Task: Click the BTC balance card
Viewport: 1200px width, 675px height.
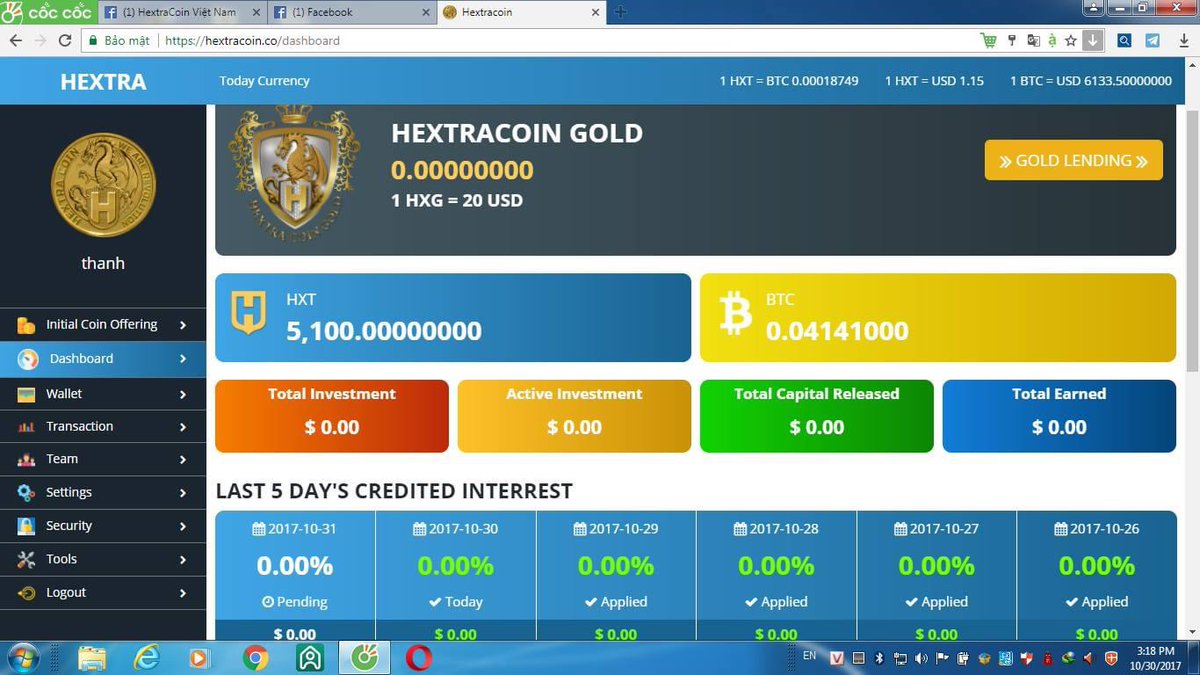Action: click(938, 318)
